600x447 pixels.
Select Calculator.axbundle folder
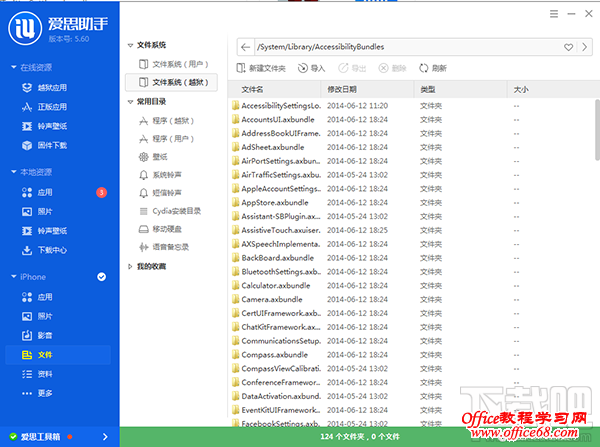coord(276,285)
